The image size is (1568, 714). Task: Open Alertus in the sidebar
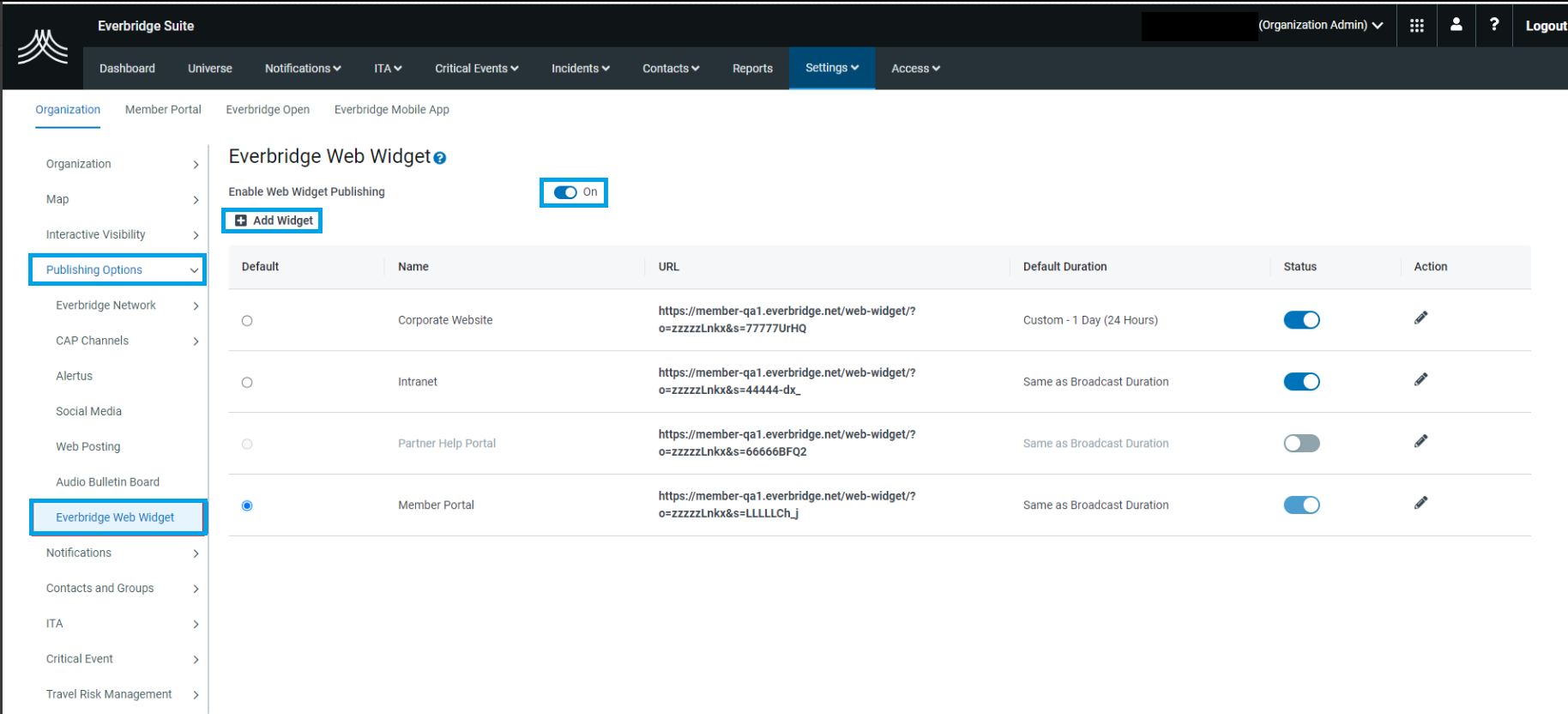pyautogui.click(x=75, y=376)
